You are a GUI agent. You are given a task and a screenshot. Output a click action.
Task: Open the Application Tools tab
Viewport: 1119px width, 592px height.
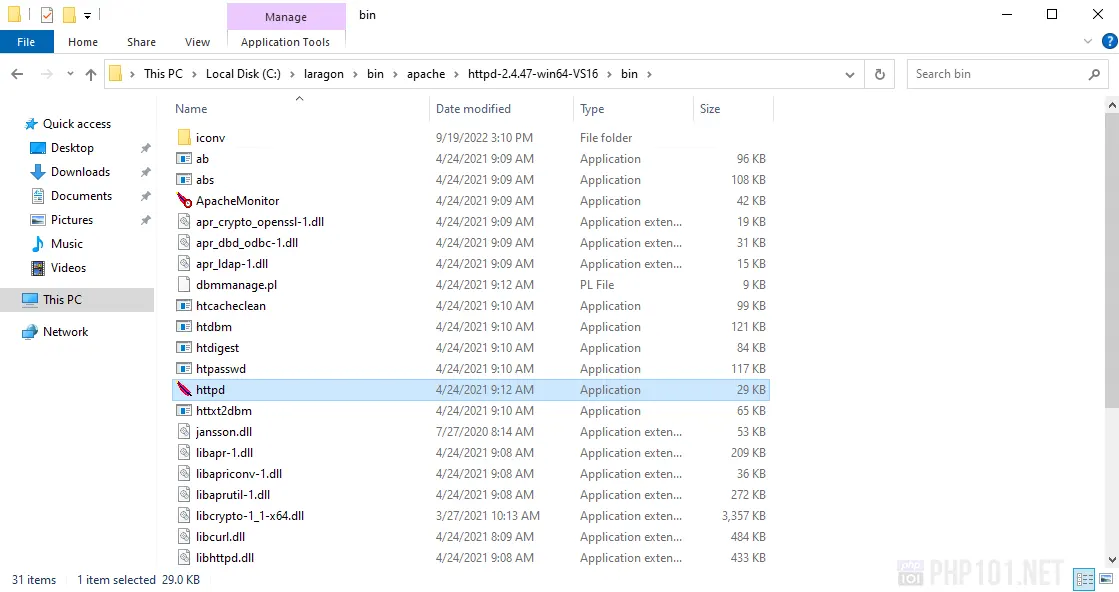(285, 42)
